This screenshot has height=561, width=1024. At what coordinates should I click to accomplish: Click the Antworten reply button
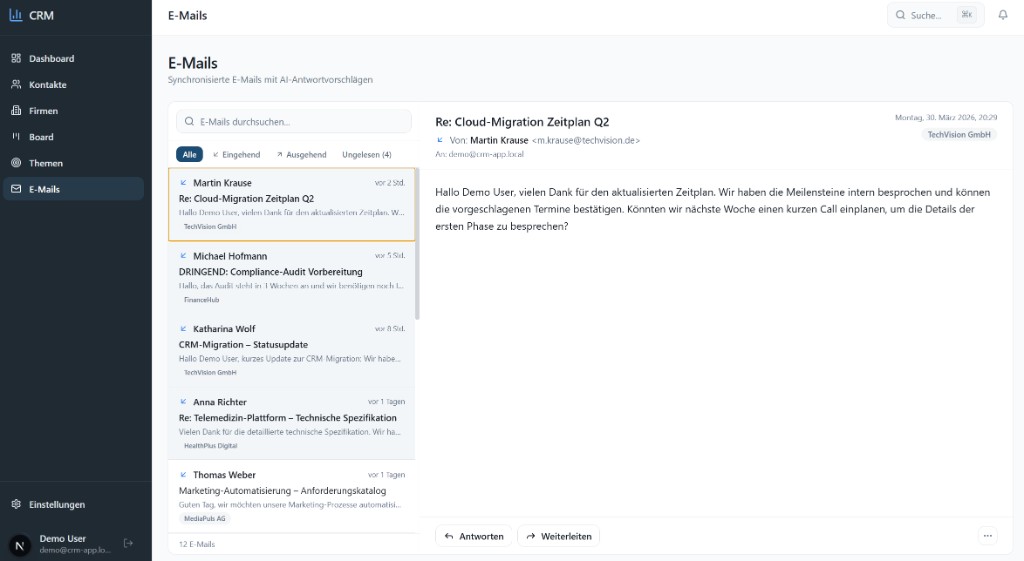coord(473,536)
